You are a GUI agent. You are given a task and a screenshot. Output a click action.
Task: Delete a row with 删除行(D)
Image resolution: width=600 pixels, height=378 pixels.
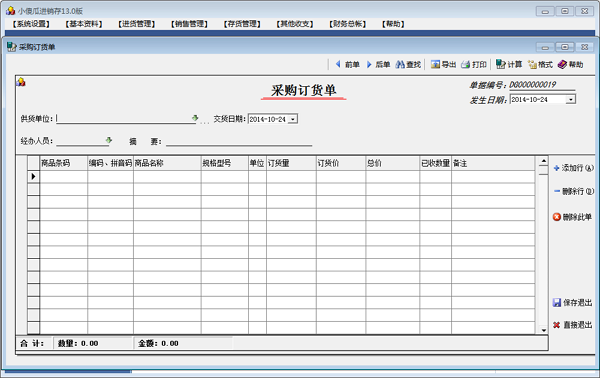click(574, 191)
